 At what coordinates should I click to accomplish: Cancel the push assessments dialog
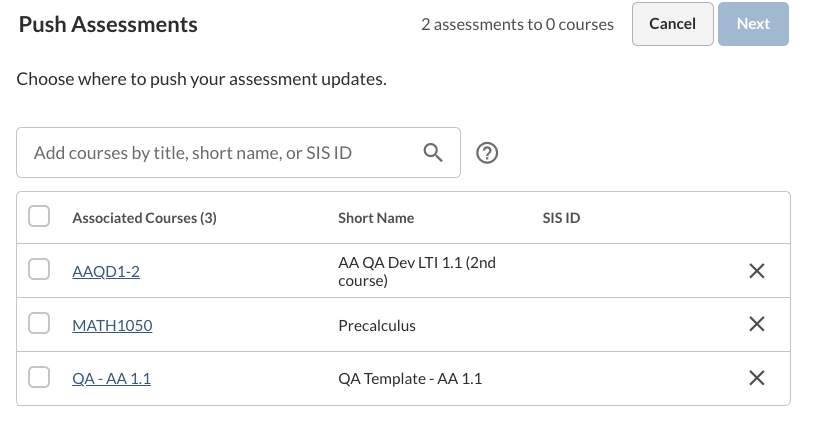(673, 24)
